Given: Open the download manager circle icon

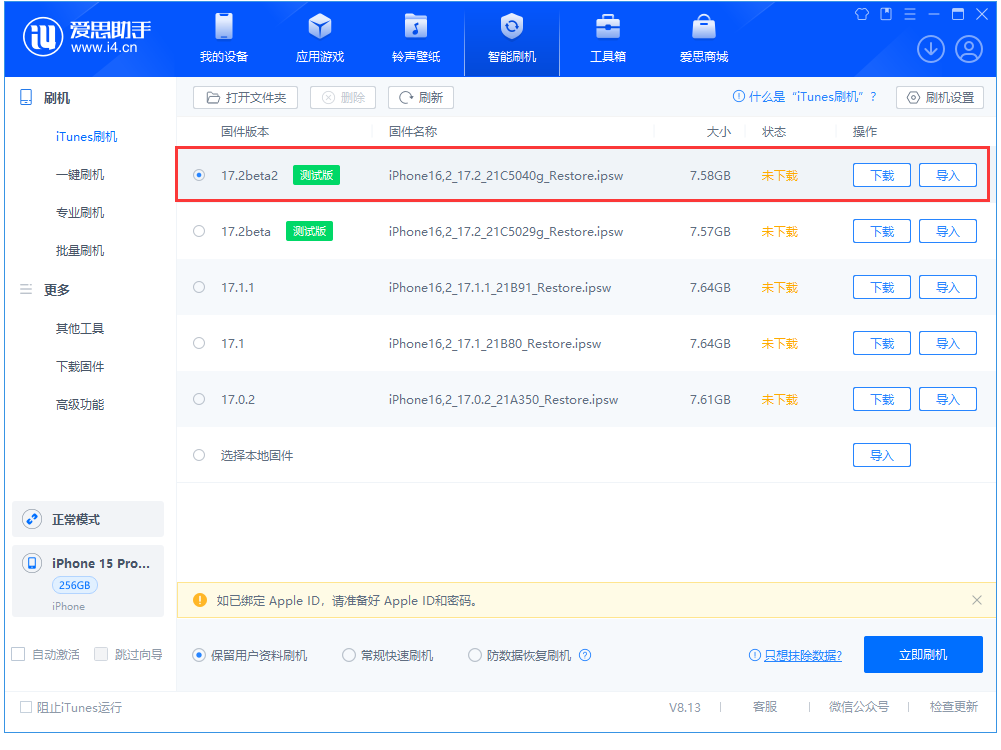Looking at the screenshot, I should [x=930, y=48].
